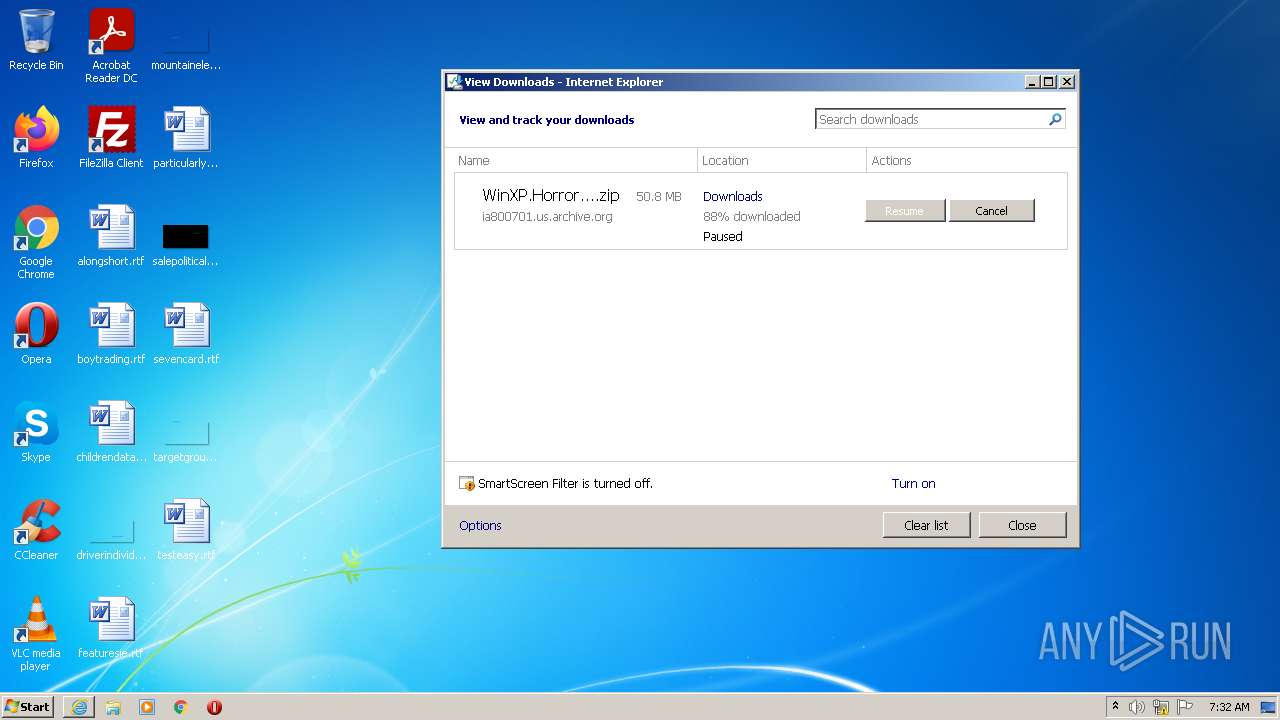
Task: Select alongshort.rtf document icon
Action: pyautogui.click(x=111, y=235)
